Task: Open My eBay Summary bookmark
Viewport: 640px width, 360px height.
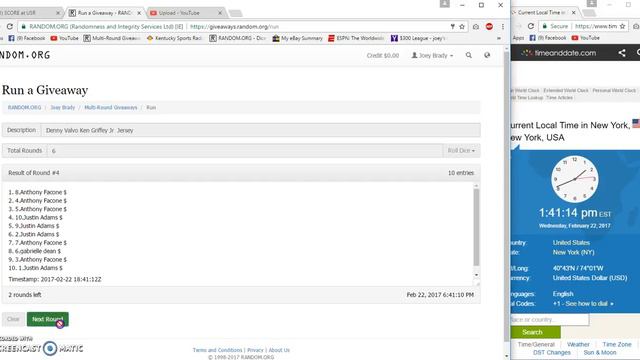Action: [297, 38]
